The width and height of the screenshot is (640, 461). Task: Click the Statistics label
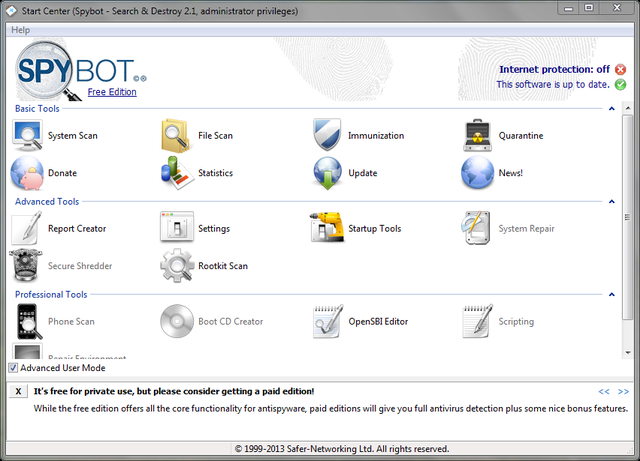point(216,173)
